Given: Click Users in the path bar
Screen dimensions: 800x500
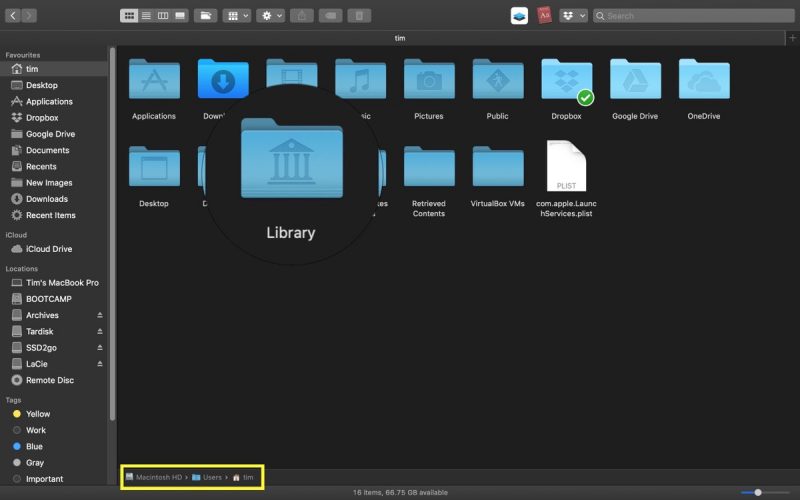Looking at the screenshot, I should click(x=211, y=477).
